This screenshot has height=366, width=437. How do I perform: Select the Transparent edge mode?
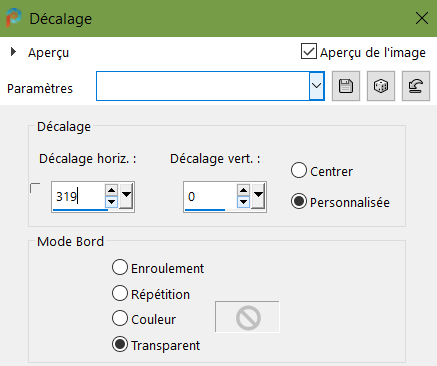pyautogui.click(x=120, y=344)
